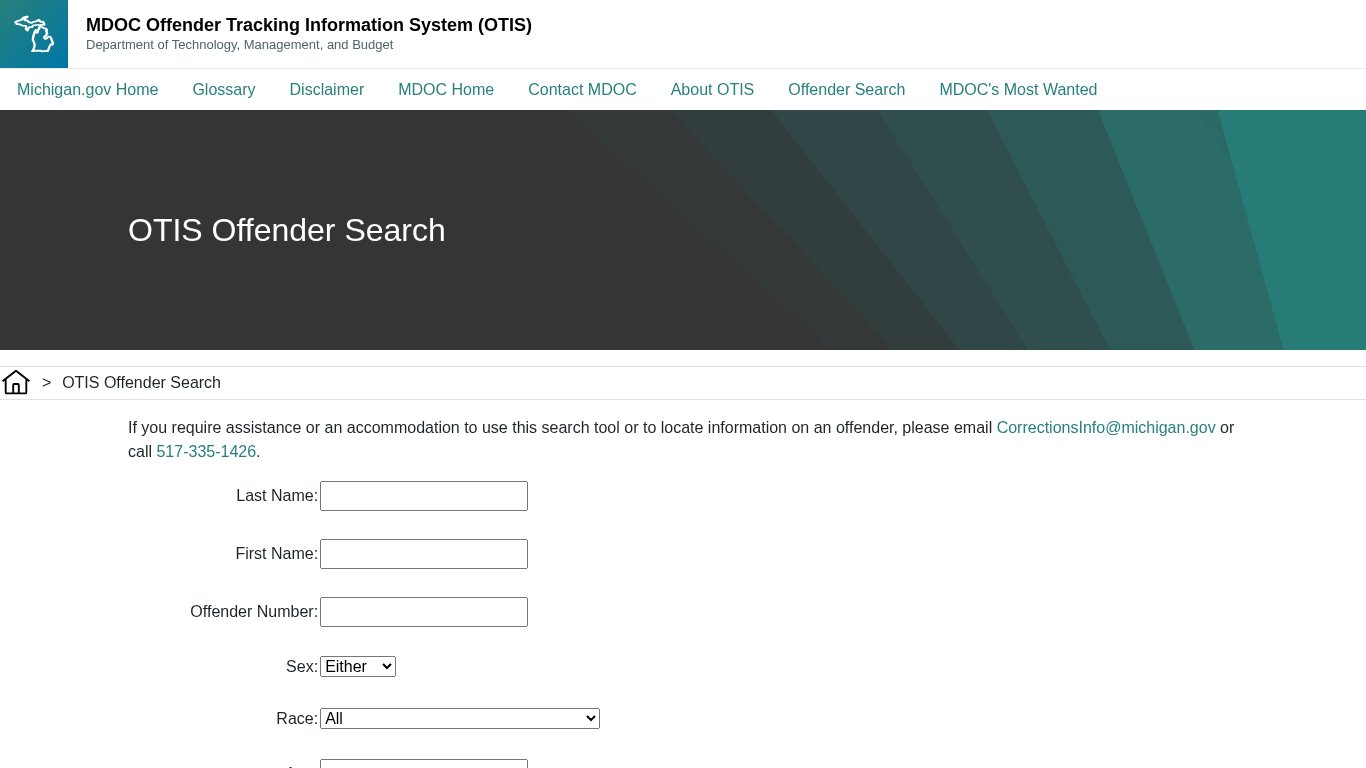
Task: Focus the Last Name input field
Action: [x=424, y=496]
